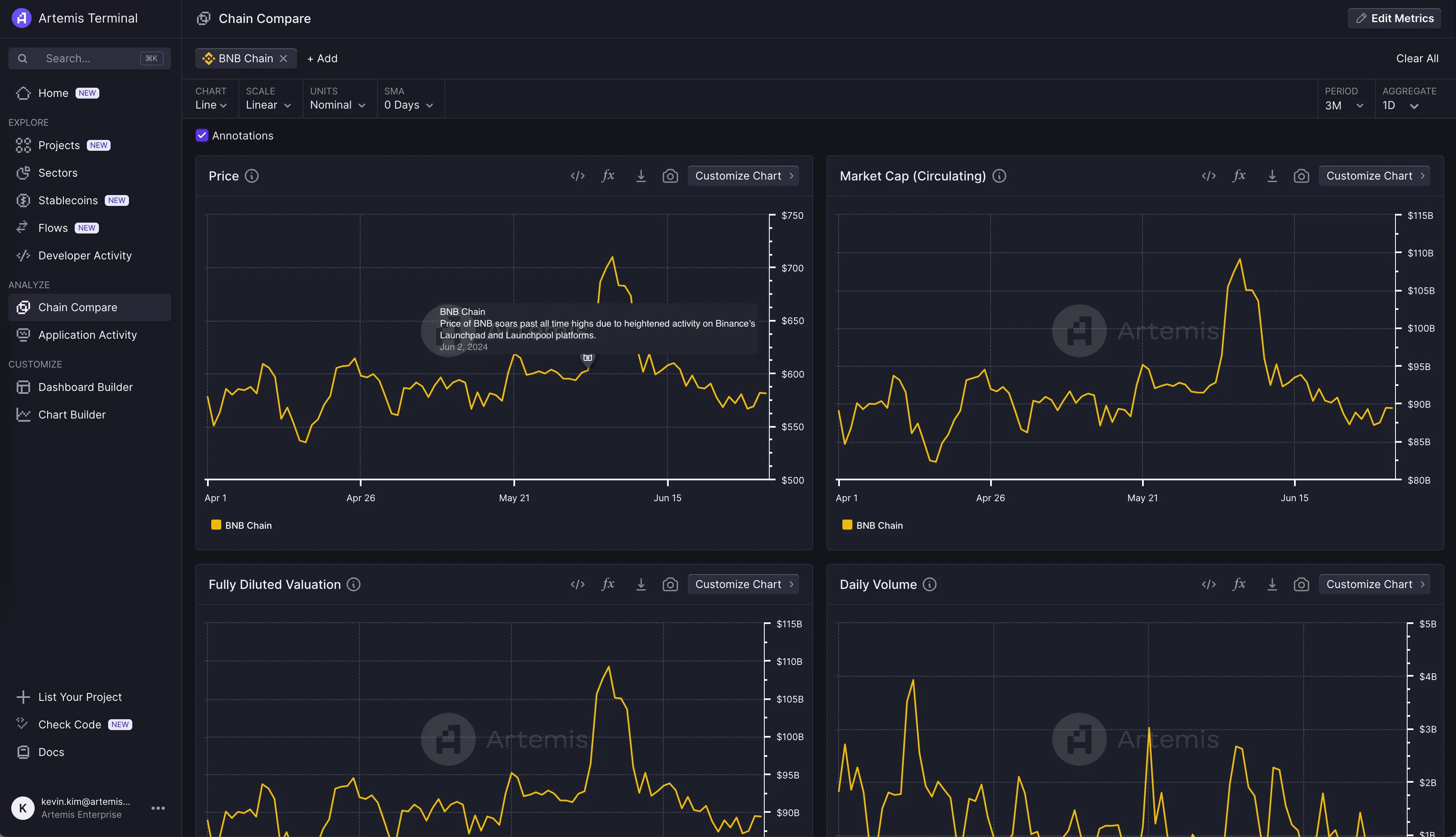Go to Home in sidebar
Screen dimensions: 1456x837
[90, 93]
